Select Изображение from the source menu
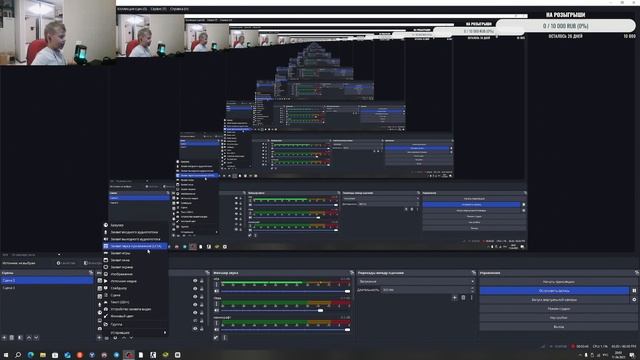Screen dimensions: 640x360 point(135,274)
